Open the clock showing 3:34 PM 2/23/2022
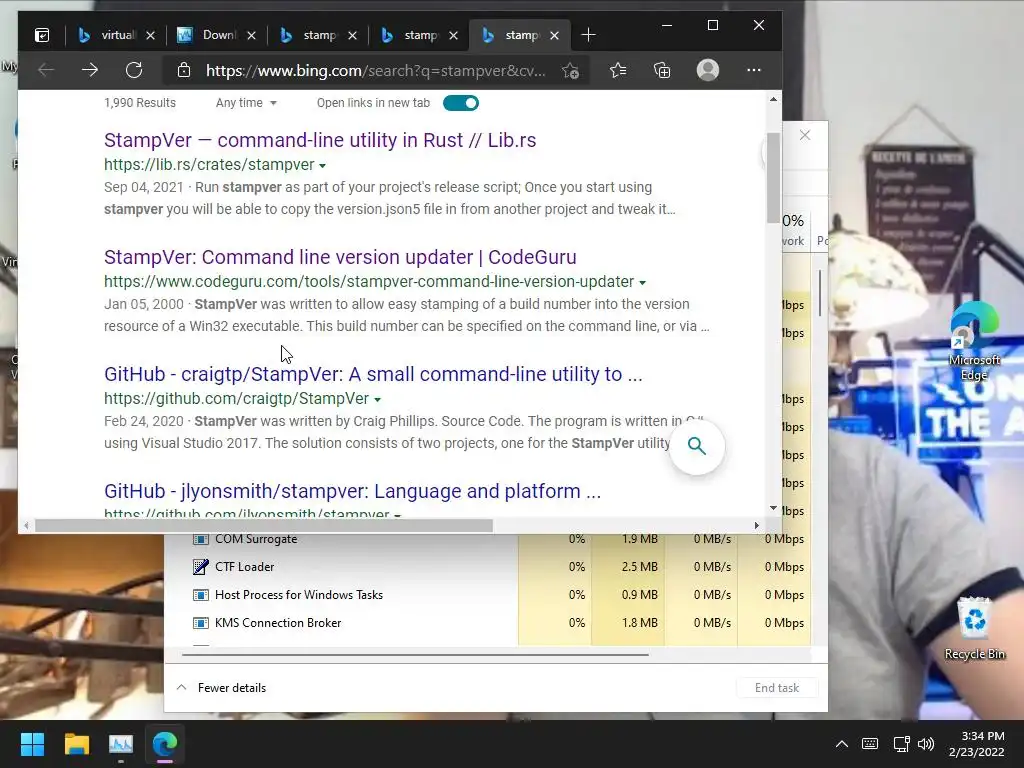This screenshot has width=1024, height=768. point(976,744)
